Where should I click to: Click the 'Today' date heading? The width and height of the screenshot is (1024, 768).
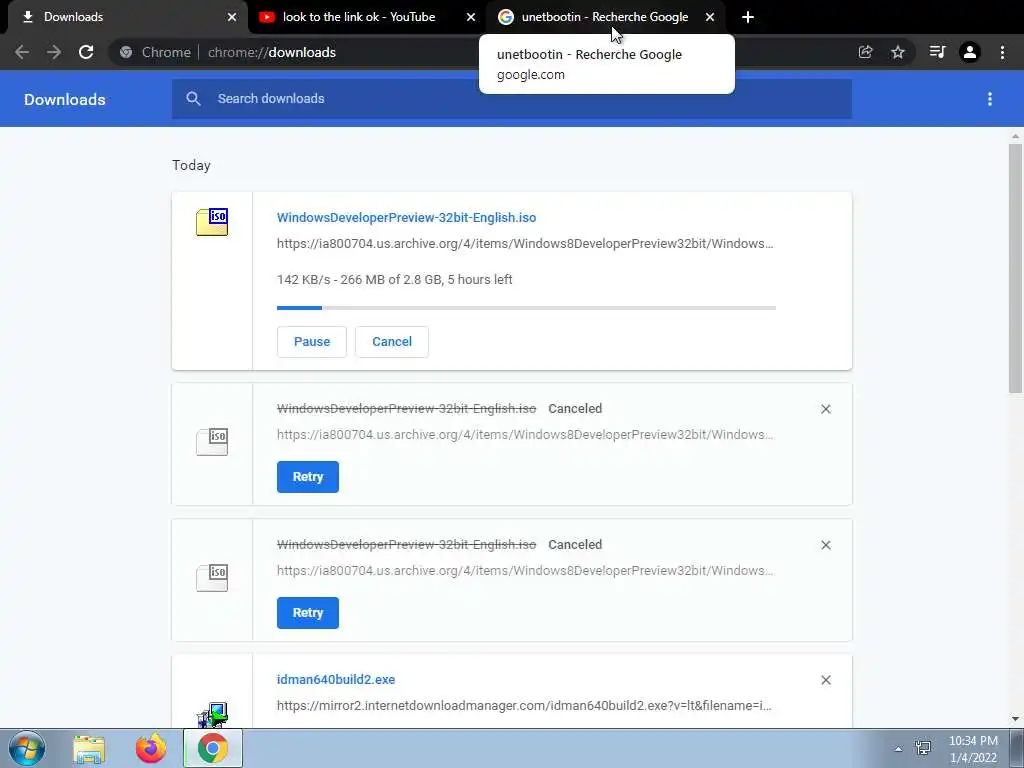pos(191,165)
